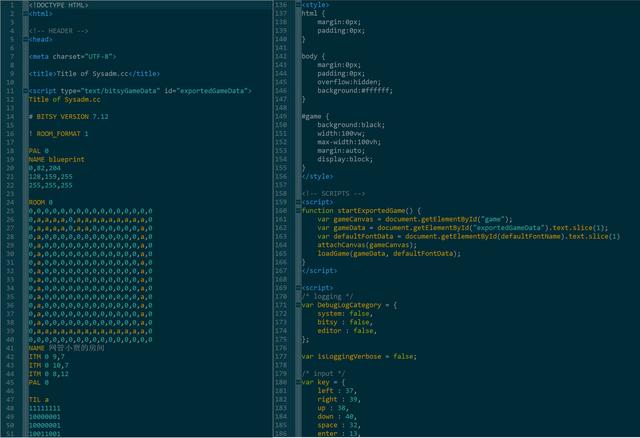Click the "body {" selector line
Image resolution: width=640 pixels, height=438 pixels.
click(x=313, y=56)
